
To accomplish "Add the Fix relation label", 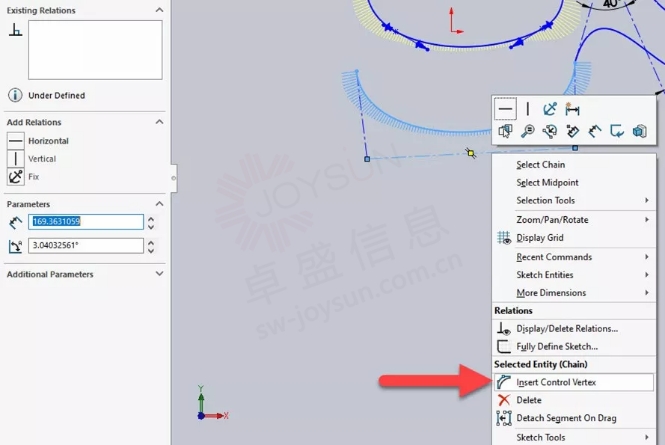I will 34,176.
